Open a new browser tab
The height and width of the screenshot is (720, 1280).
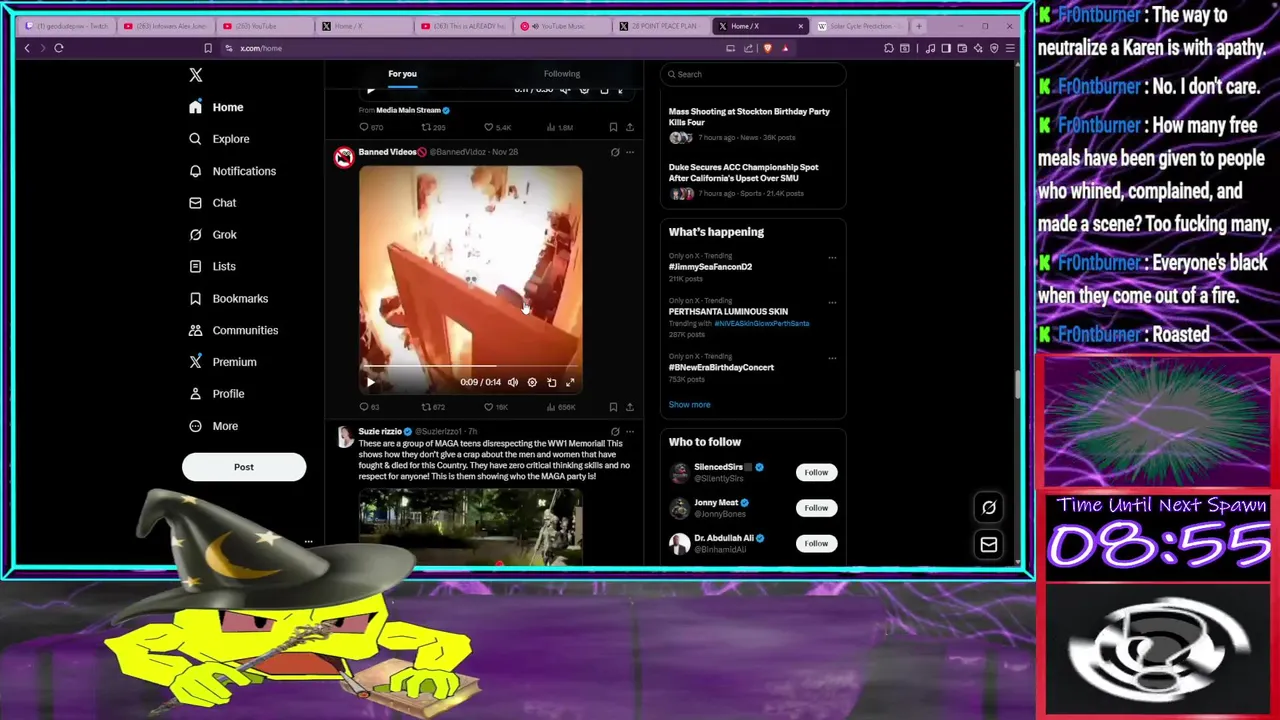[x=919, y=26]
